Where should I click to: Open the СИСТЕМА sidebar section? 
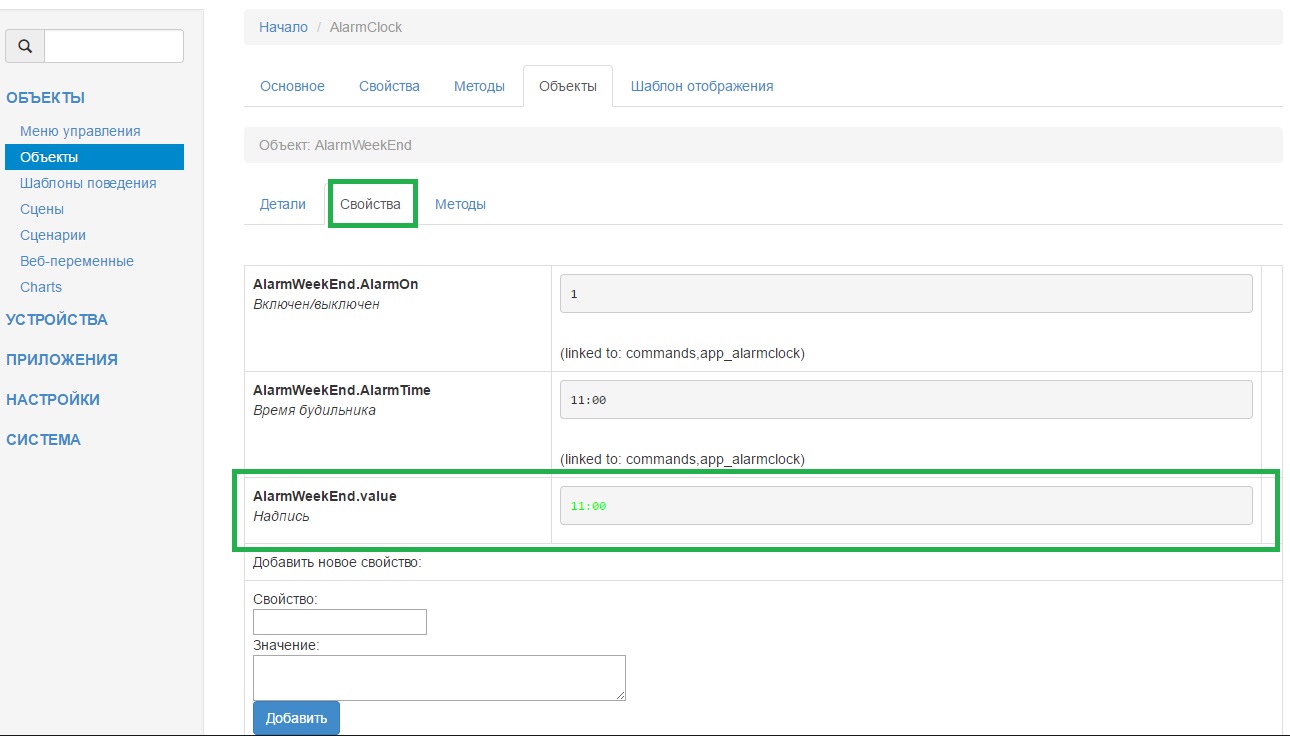pos(43,440)
